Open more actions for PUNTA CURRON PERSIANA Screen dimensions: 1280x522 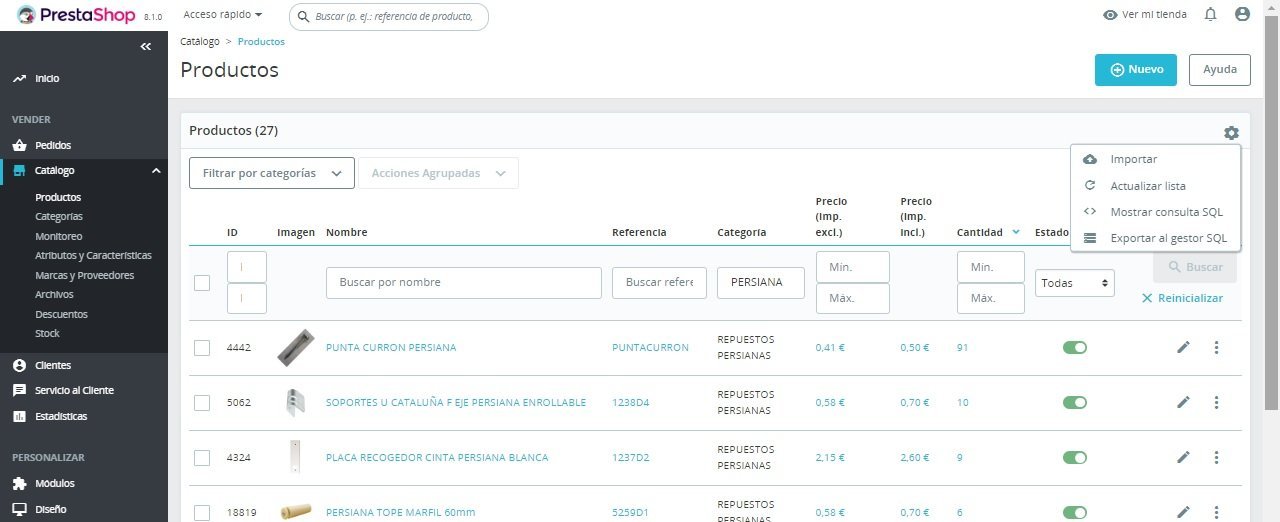1217,347
